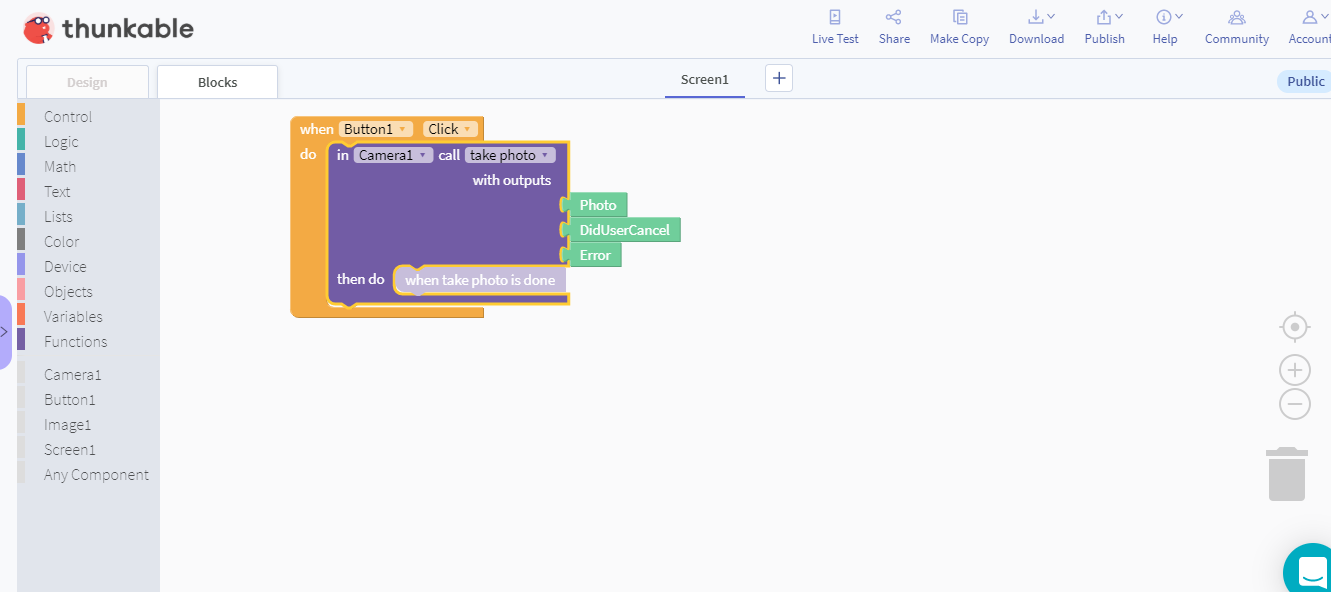Recenter the blocks workspace

1294,326
